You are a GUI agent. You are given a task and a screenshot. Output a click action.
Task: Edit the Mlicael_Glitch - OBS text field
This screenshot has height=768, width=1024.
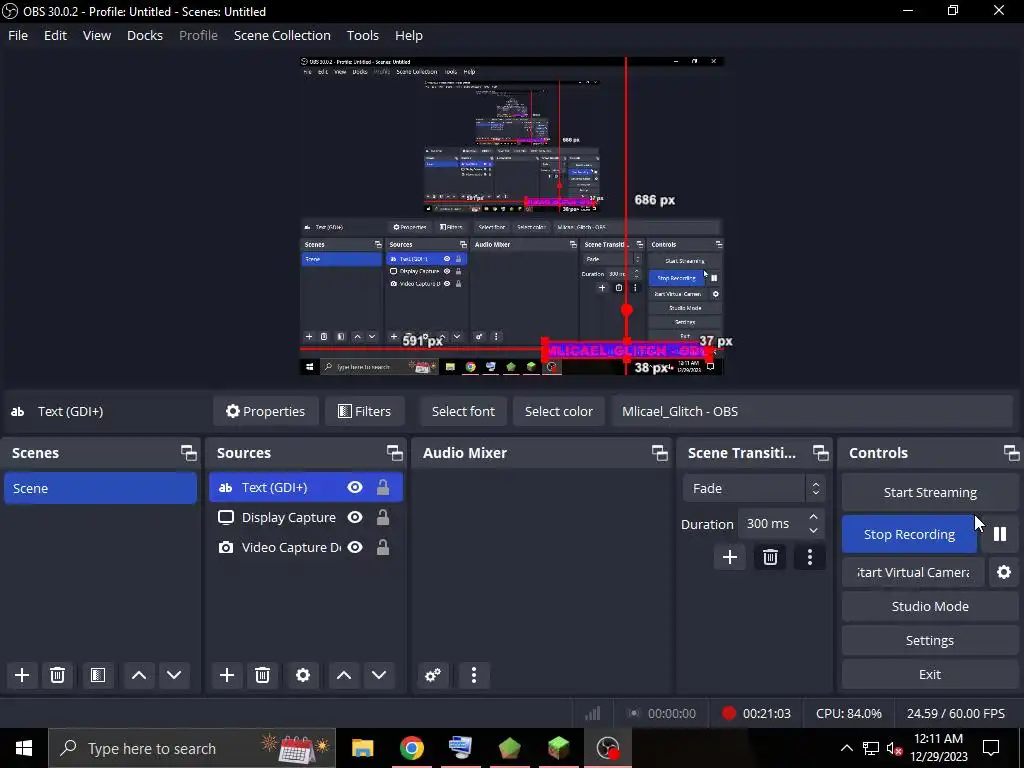(812, 411)
